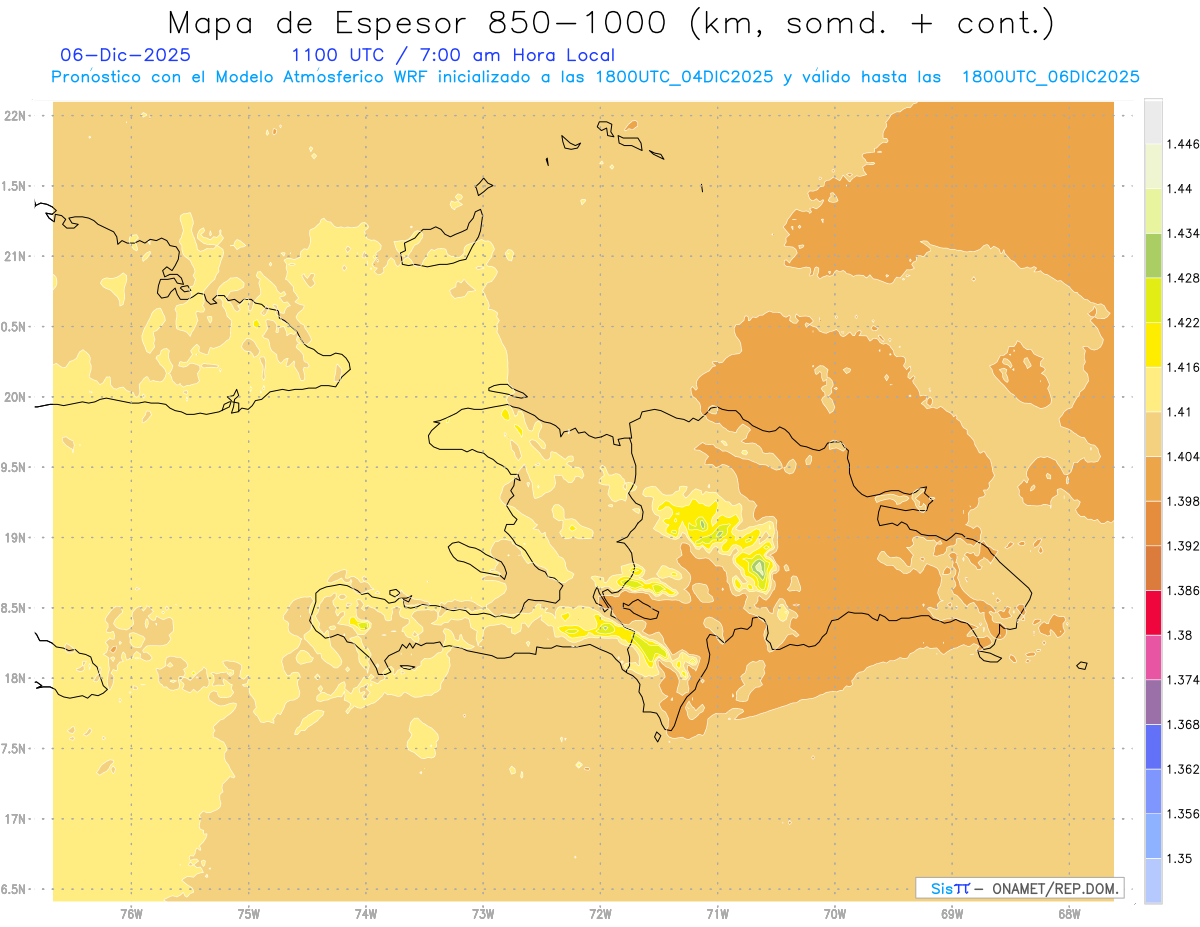1200x927 pixels.
Task: Click the 69W longitude label
Action: click(x=952, y=913)
